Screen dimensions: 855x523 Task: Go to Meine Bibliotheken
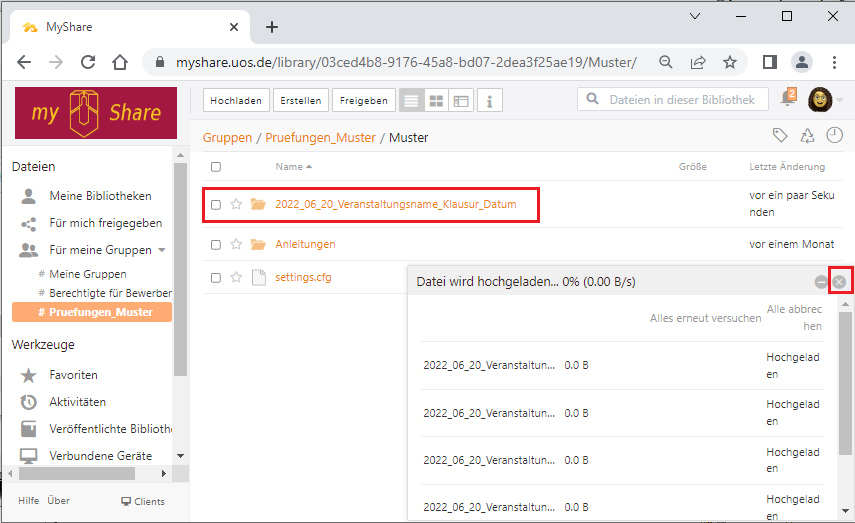coord(100,196)
